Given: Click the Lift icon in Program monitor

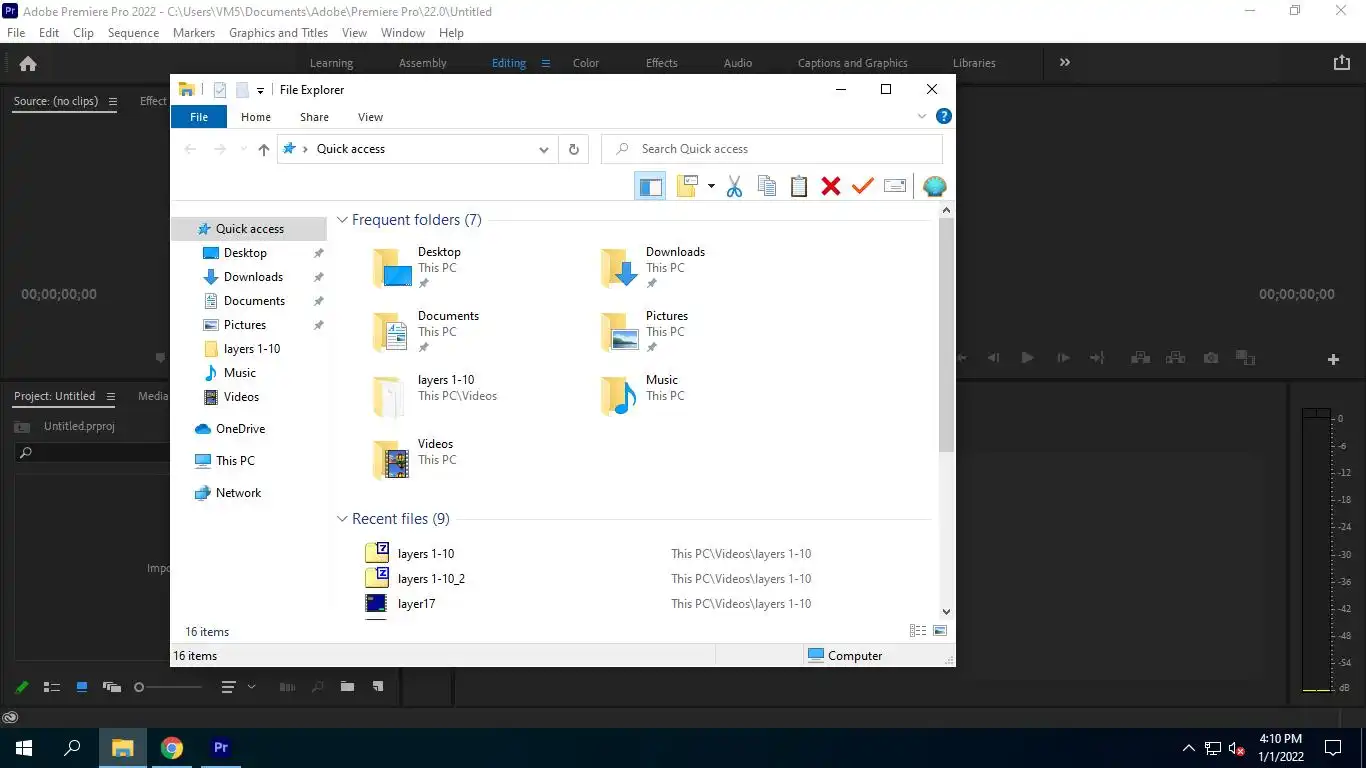Looking at the screenshot, I should (x=1139, y=358).
